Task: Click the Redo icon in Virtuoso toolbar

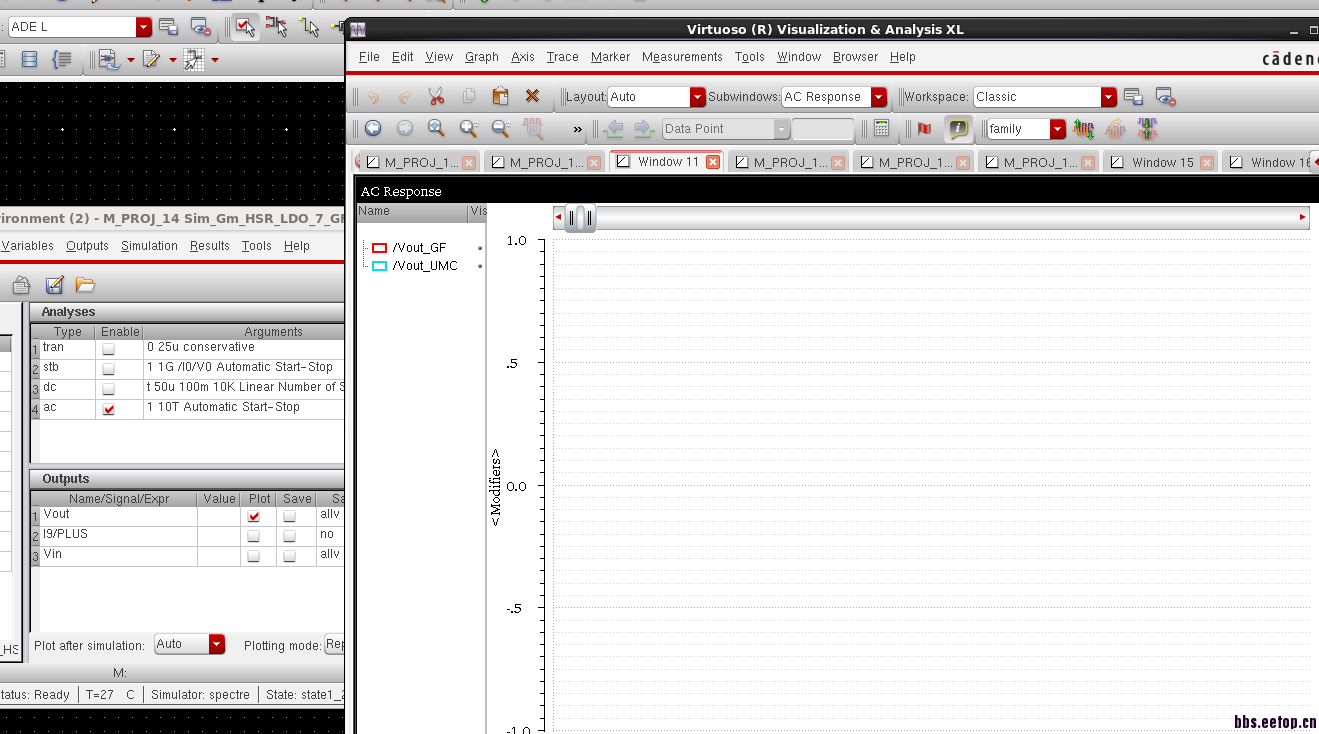Action: (405, 97)
